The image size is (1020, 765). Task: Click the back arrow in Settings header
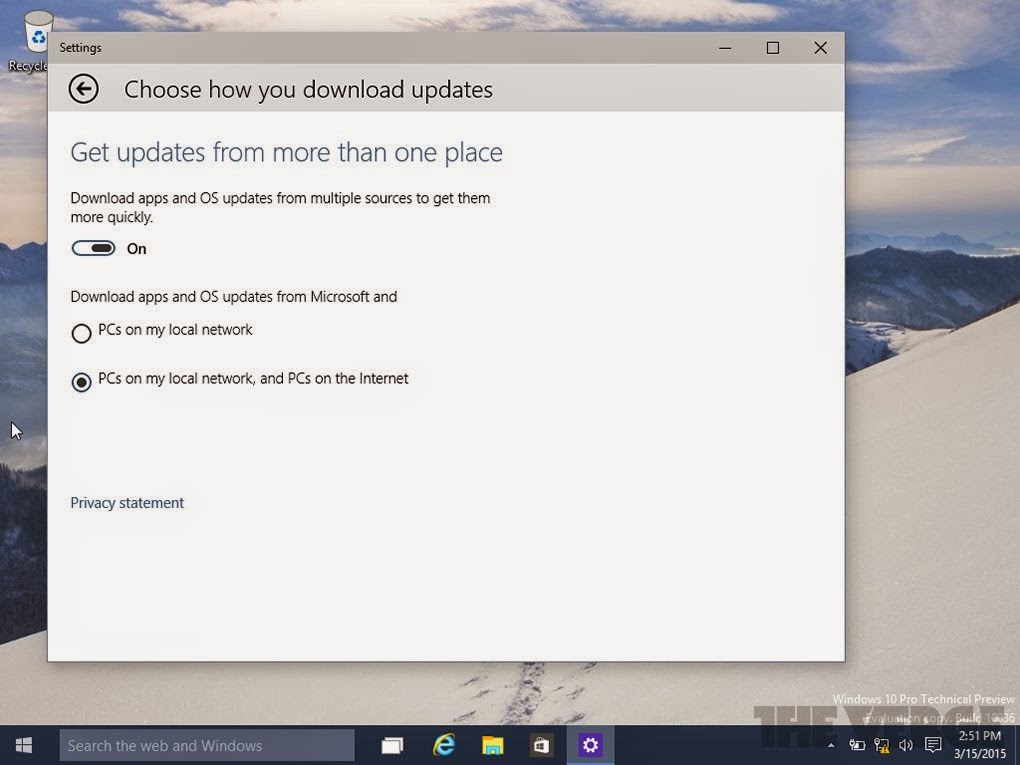pos(84,89)
